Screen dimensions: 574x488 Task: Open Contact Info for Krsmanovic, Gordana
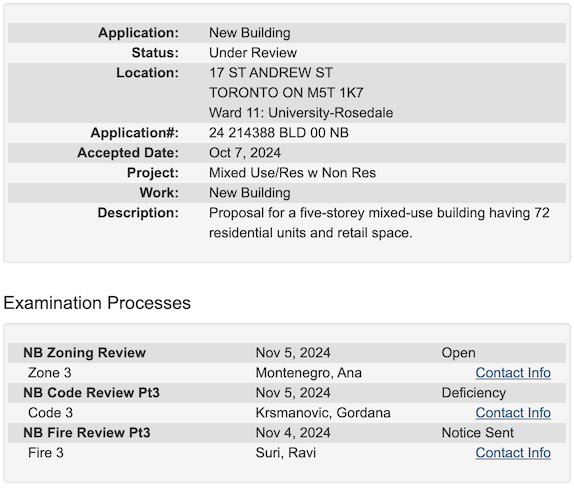click(513, 413)
